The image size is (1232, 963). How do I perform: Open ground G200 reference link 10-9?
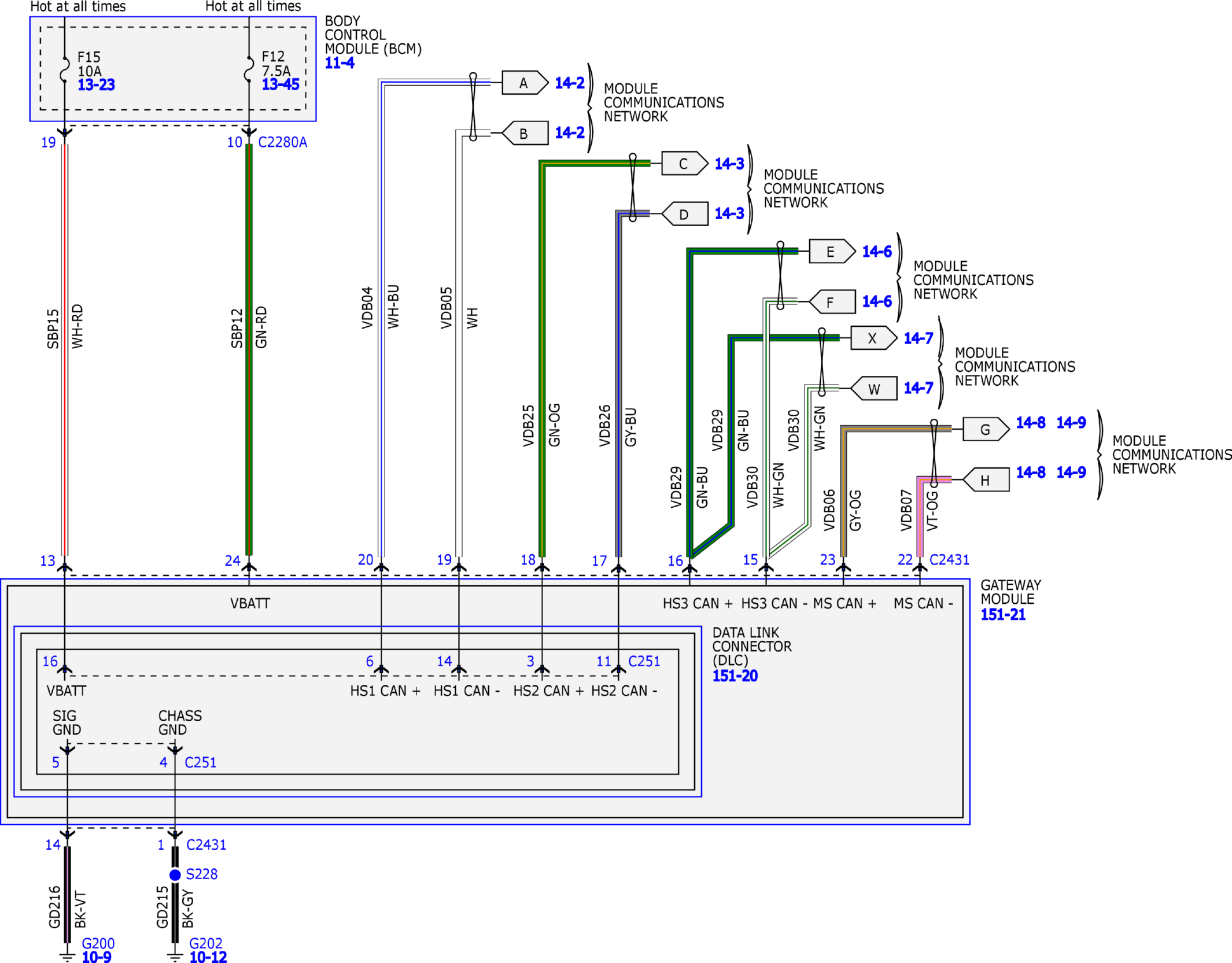pos(96,957)
